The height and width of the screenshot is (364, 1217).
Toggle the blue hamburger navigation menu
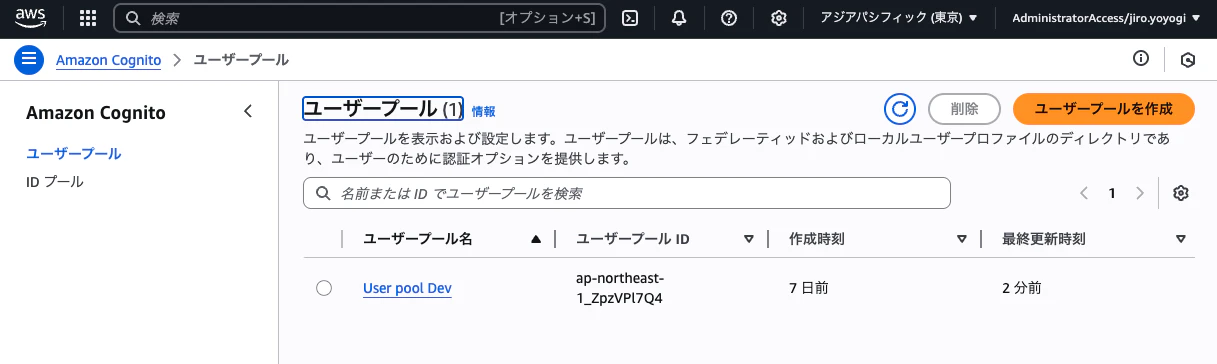(29, 59)
